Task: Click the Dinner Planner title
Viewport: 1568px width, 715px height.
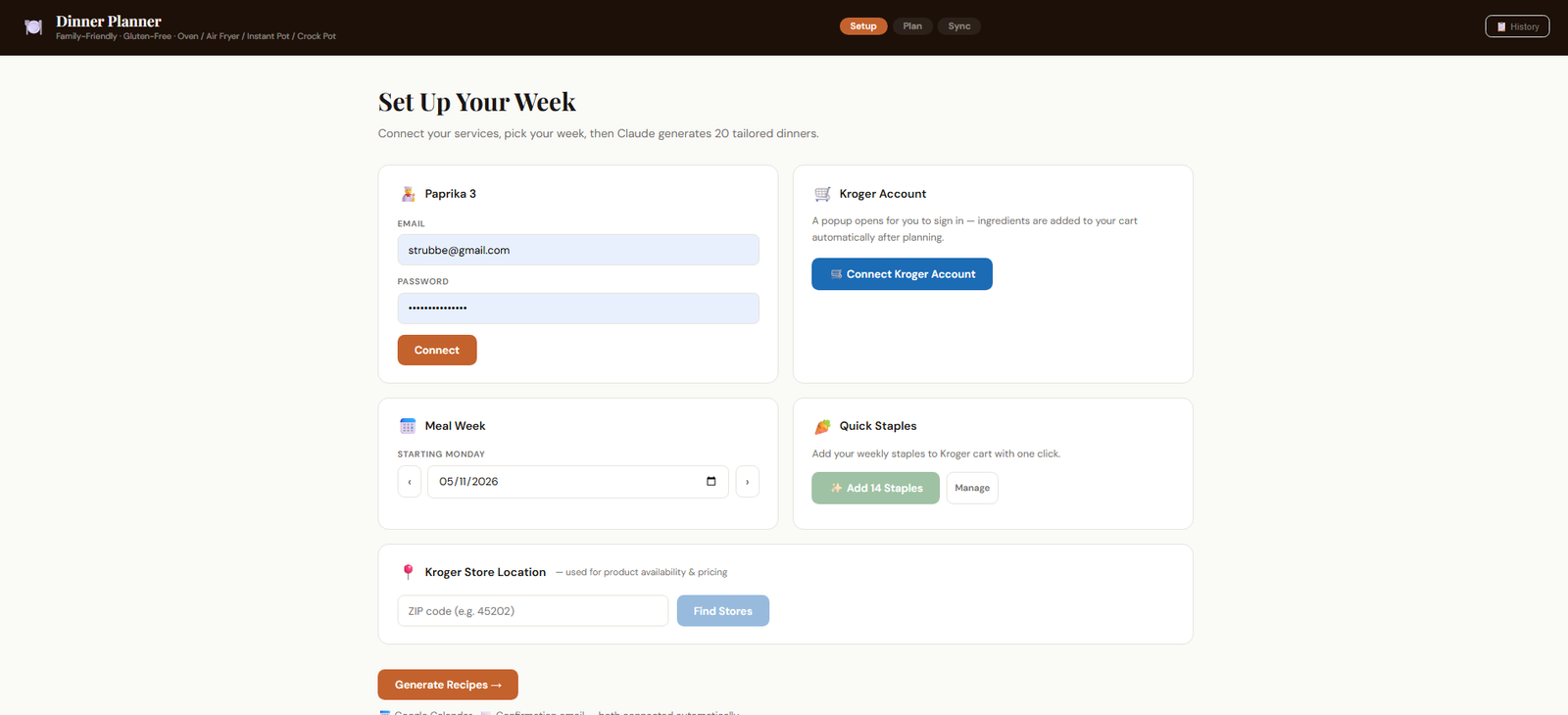Action: click(109, 22)
